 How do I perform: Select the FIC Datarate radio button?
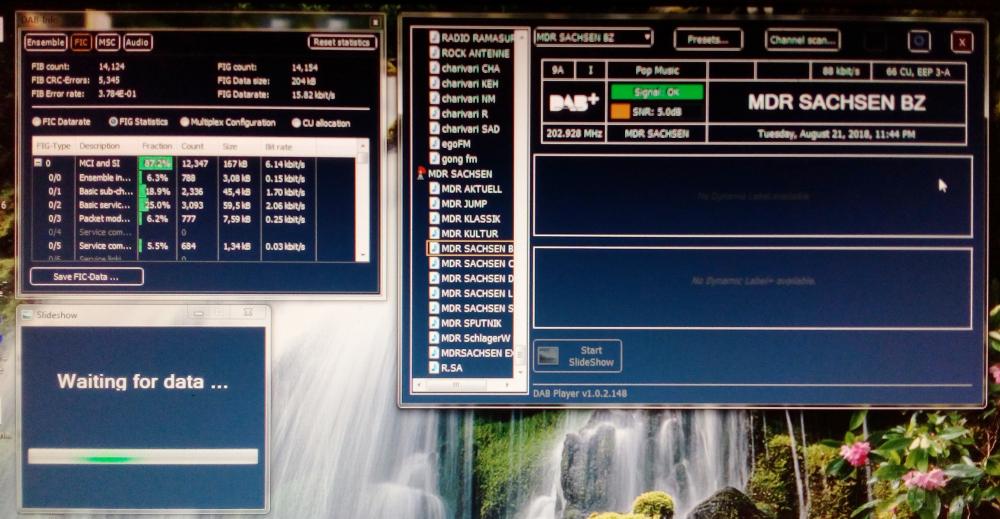(x=36, y=122)
